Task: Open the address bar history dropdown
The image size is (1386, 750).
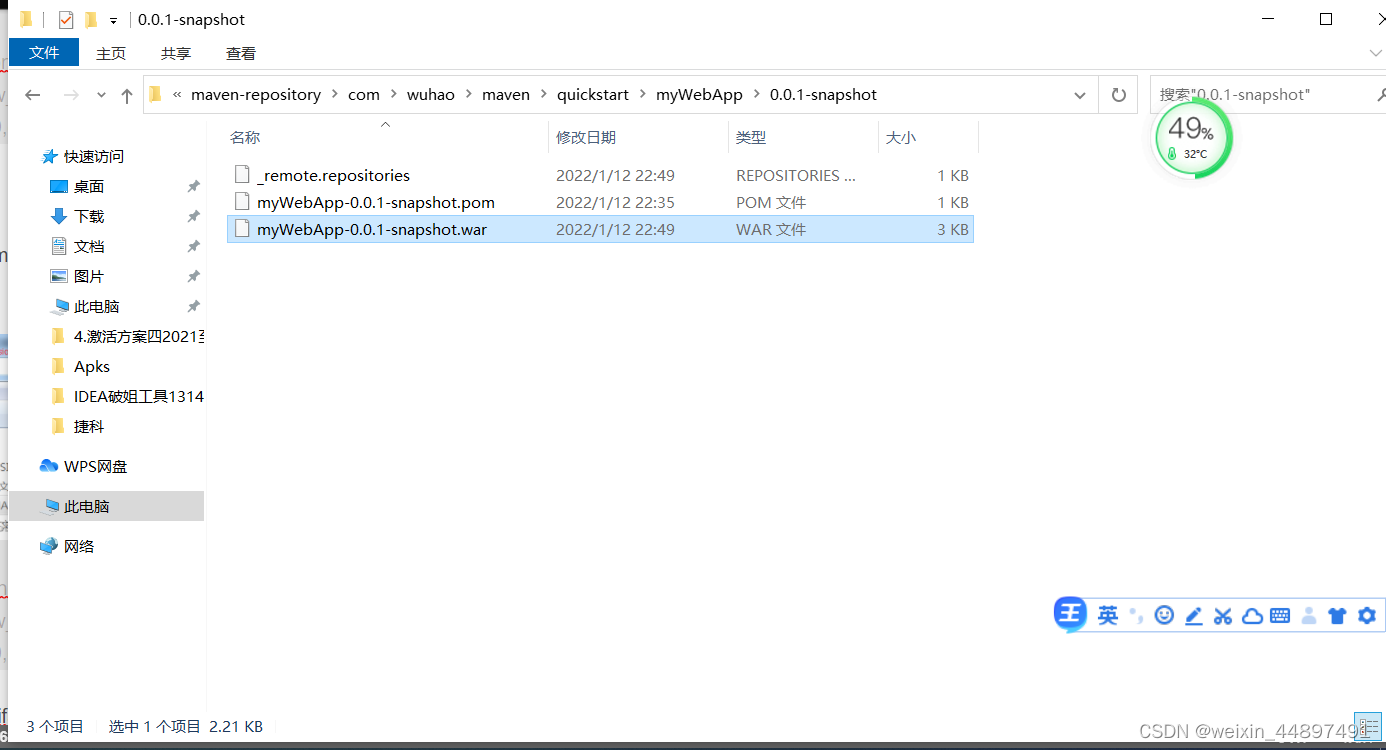Action: [x=1080, y=95]
